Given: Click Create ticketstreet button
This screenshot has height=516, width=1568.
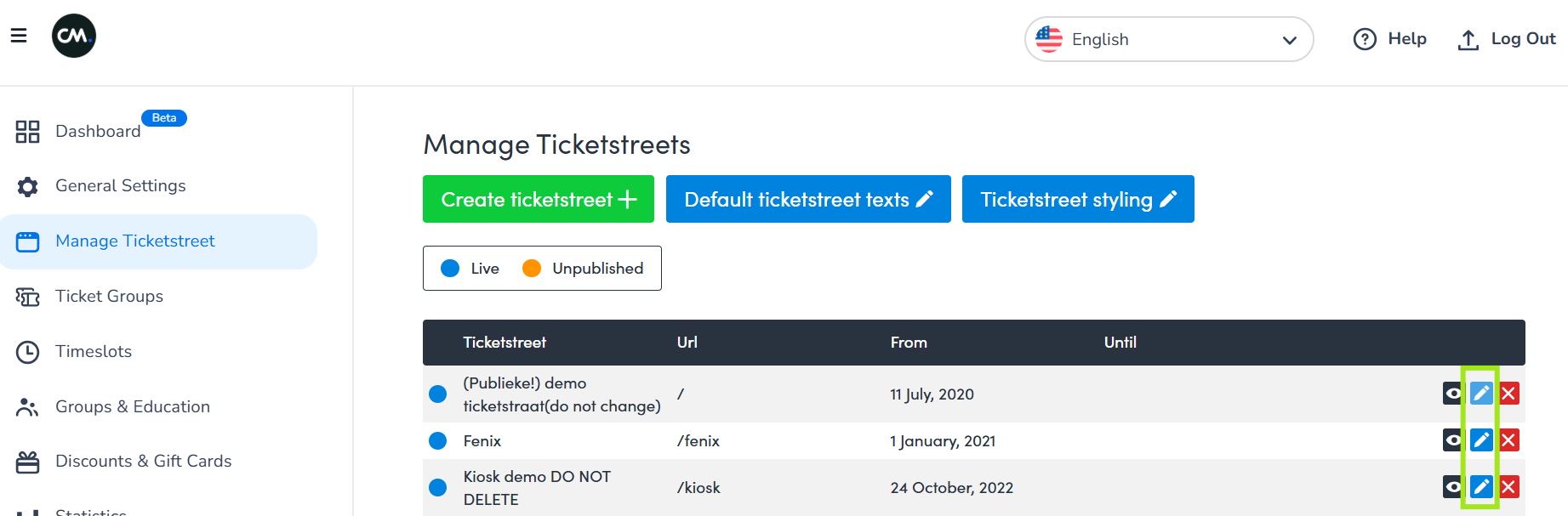Looking at the screenshot, I should (x=538, y=200).
